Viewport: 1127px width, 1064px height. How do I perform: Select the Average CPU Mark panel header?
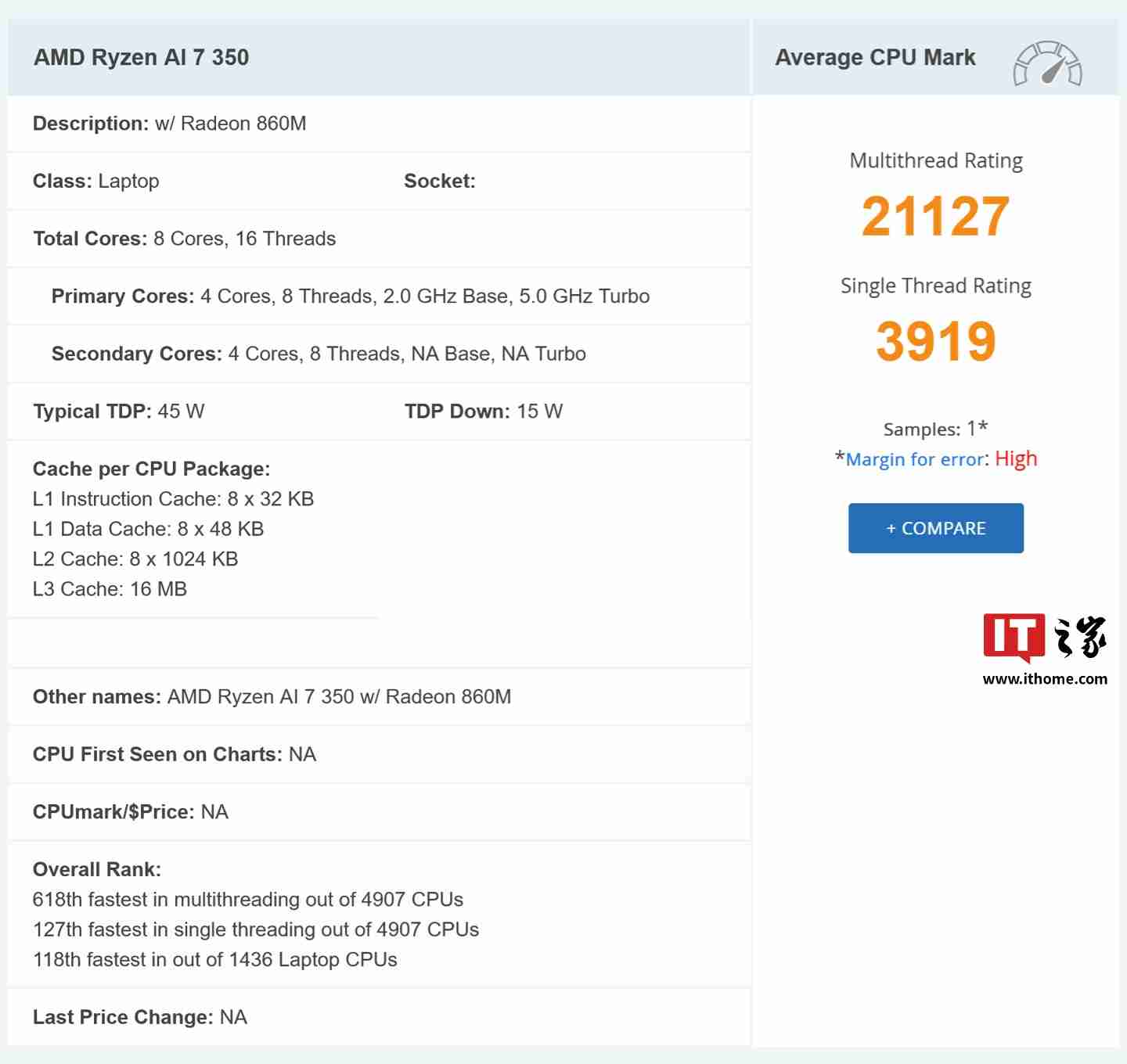pos(875,56)
